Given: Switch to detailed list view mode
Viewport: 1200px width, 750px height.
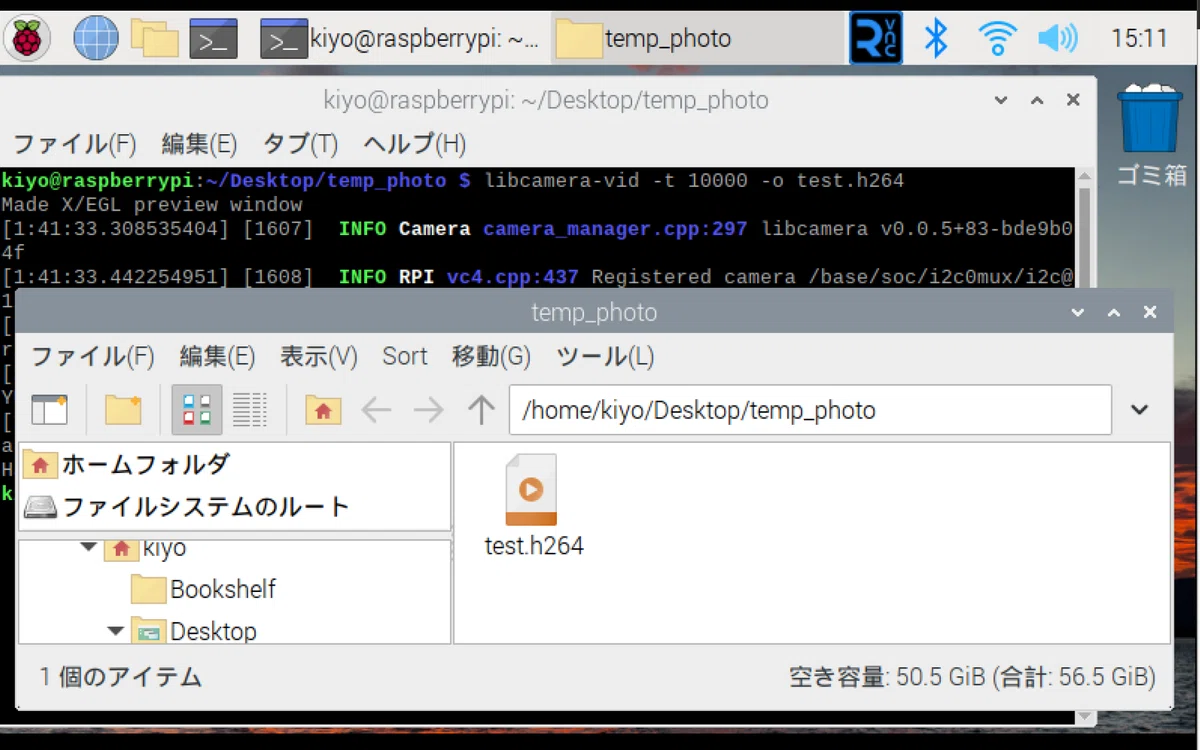Looking at the screenshot, I should point(250,409).
